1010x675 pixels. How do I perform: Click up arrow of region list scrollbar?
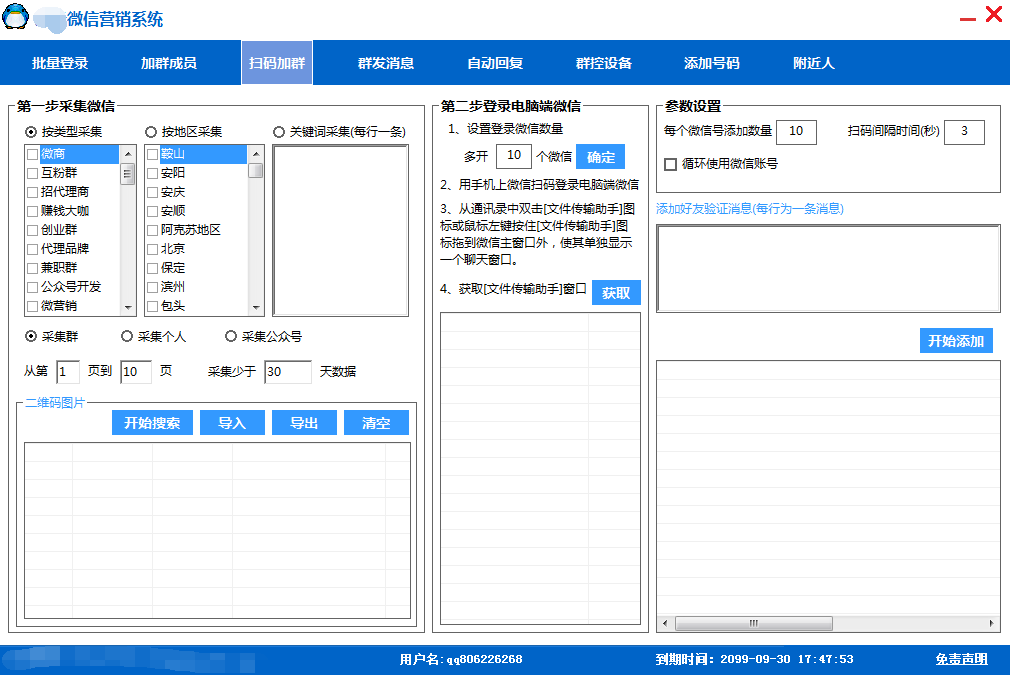256,154
